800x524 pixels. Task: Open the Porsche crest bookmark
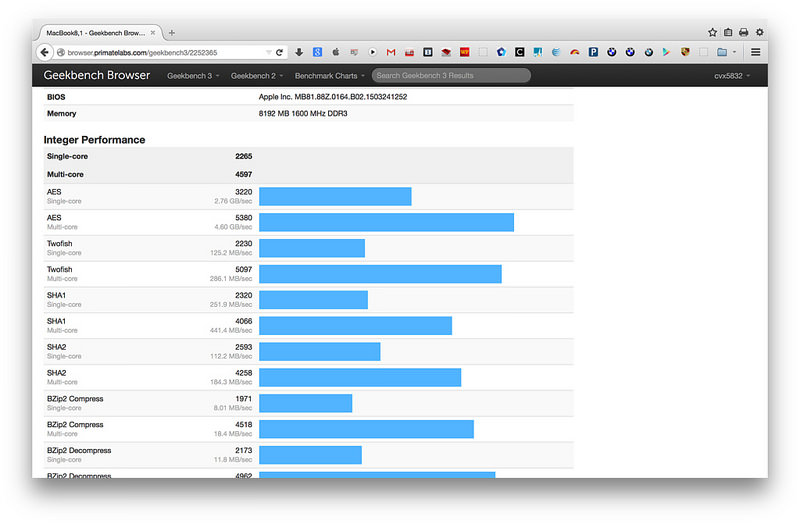[685, 52]
